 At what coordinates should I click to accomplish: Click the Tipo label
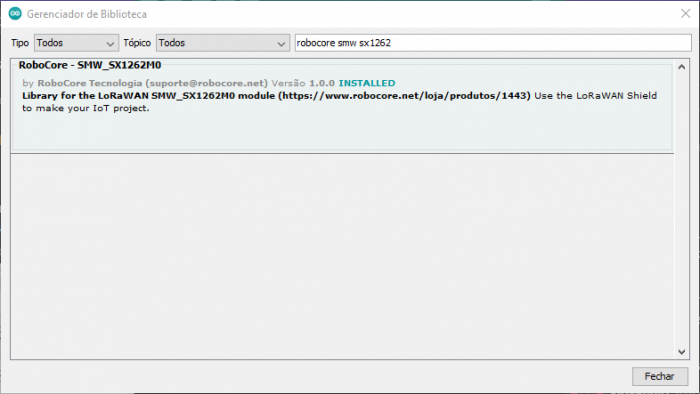pos(20,43)
